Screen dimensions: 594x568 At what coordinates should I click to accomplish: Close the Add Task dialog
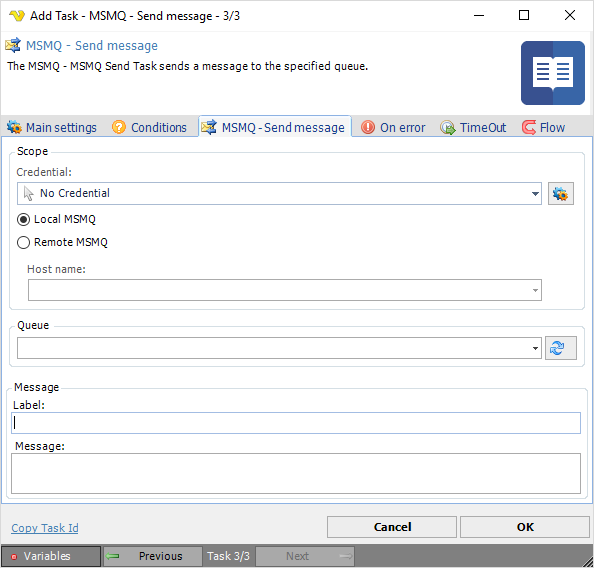[570, 15]
